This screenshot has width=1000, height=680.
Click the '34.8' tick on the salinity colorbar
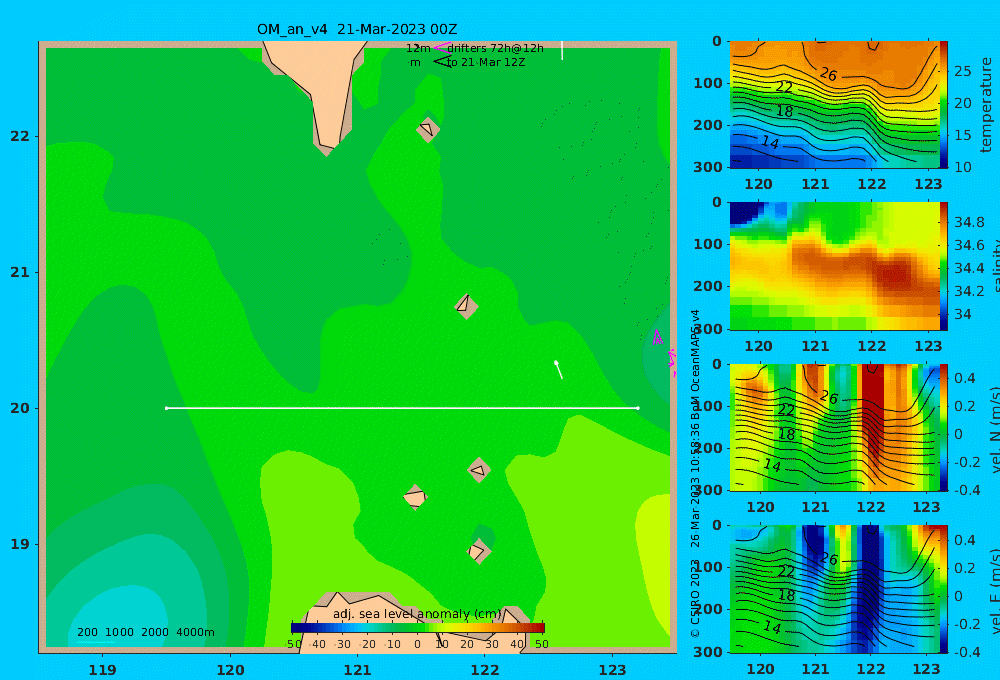point(969,223)
